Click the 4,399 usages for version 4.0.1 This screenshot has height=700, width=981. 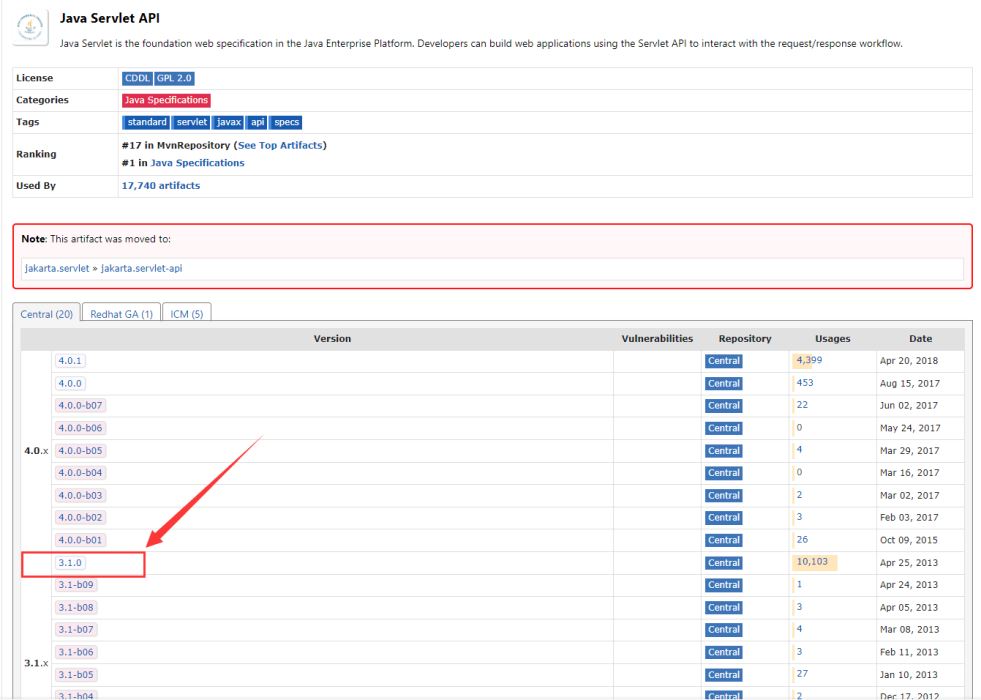click(809, 360)
